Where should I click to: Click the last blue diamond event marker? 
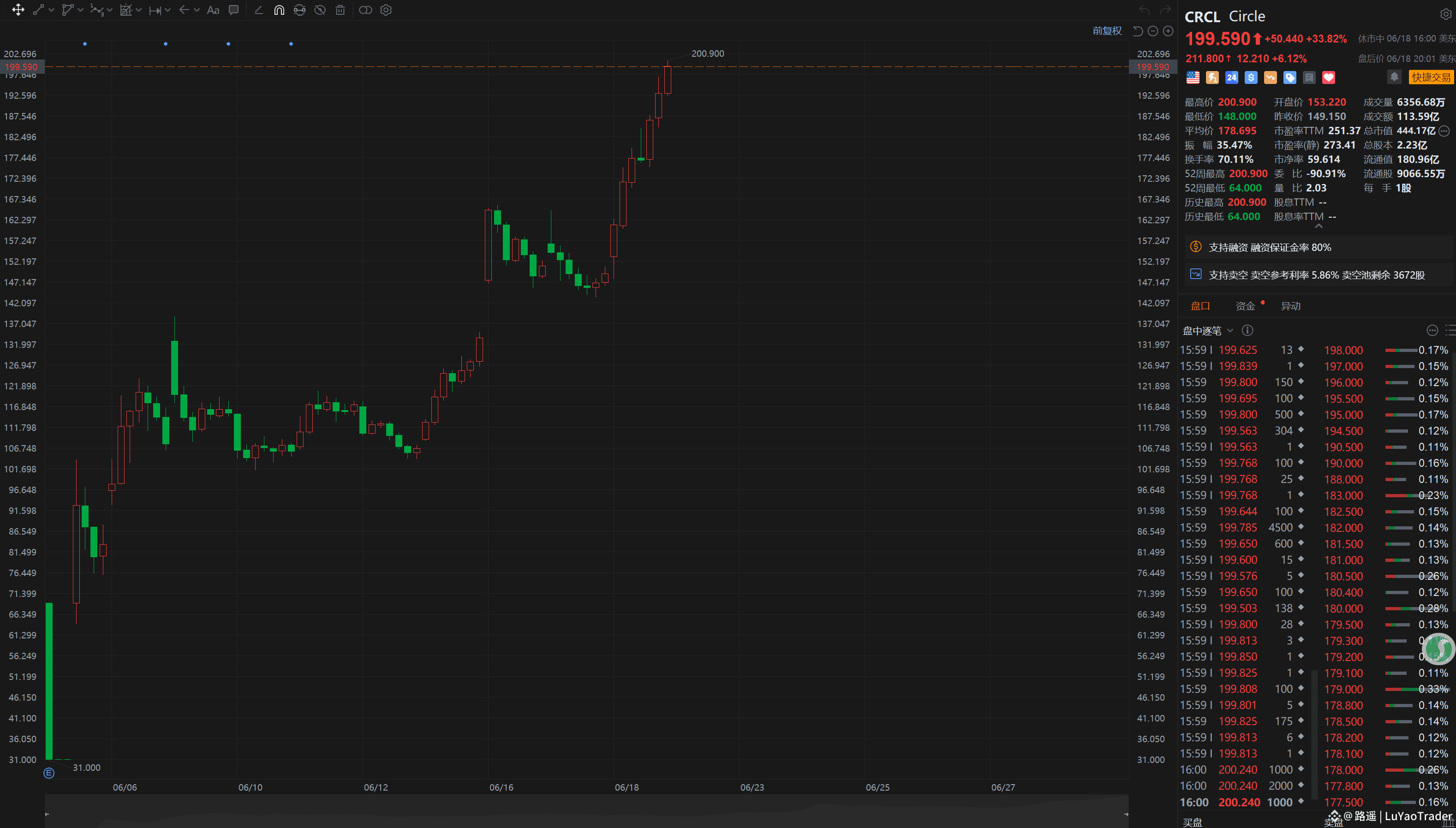(x=291, y=44)
